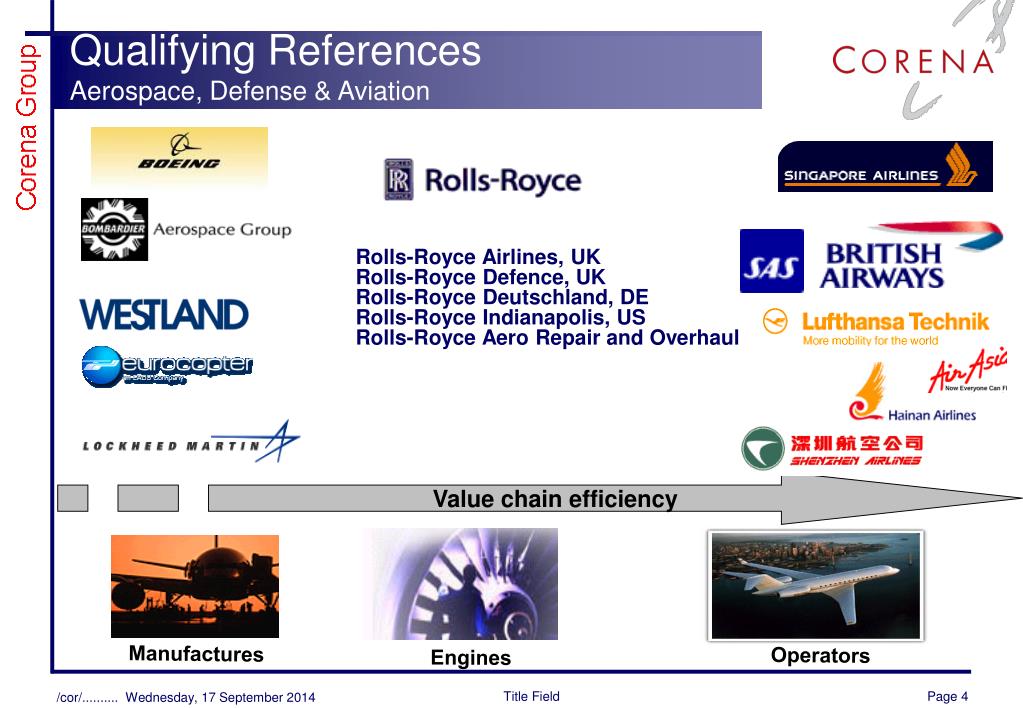
Task: Click the Aerospace Group text
Action: 222,230
